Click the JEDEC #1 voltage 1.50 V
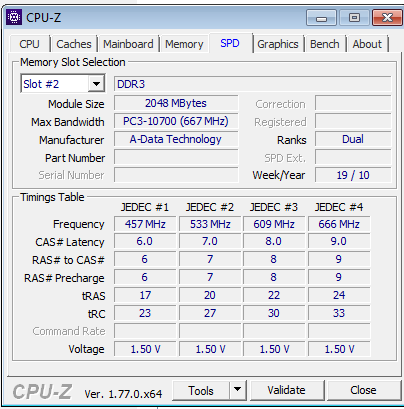 coord(145,349)
